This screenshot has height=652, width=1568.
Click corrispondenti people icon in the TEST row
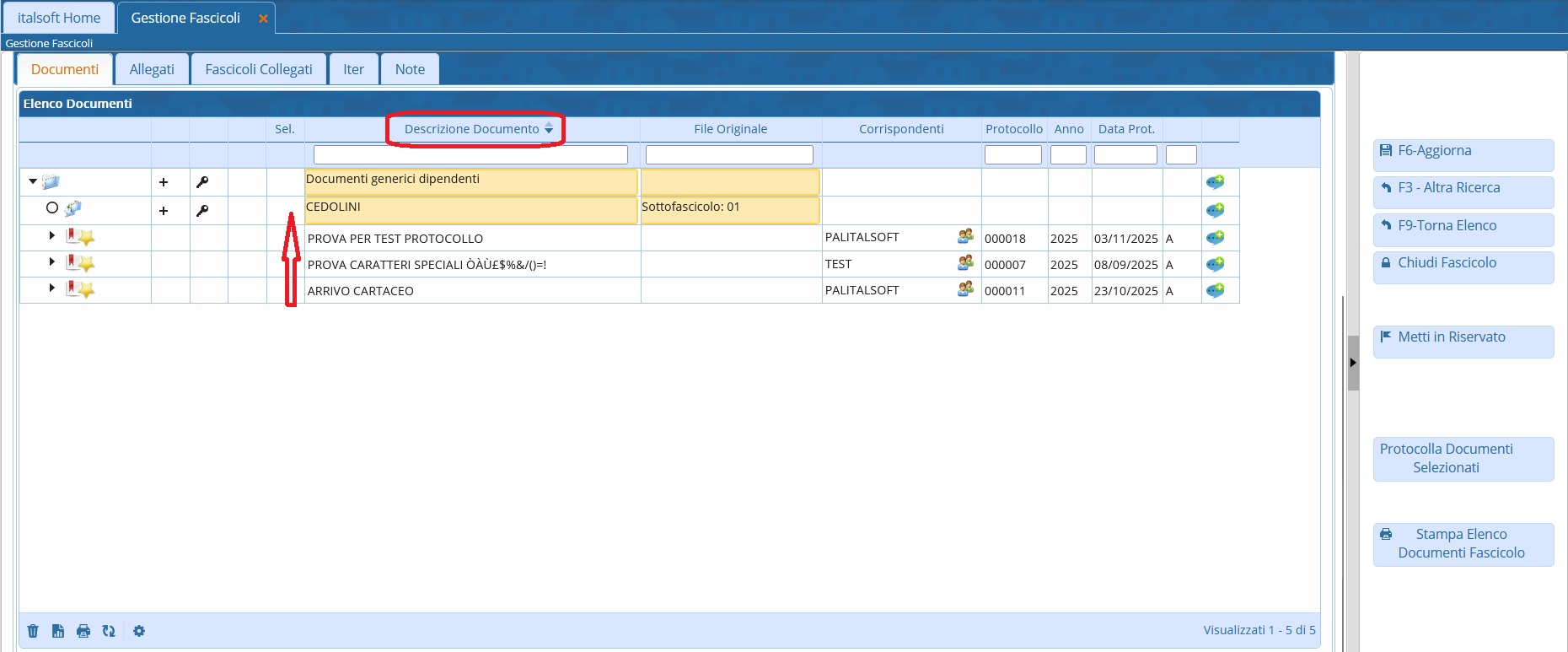(965, 264)
